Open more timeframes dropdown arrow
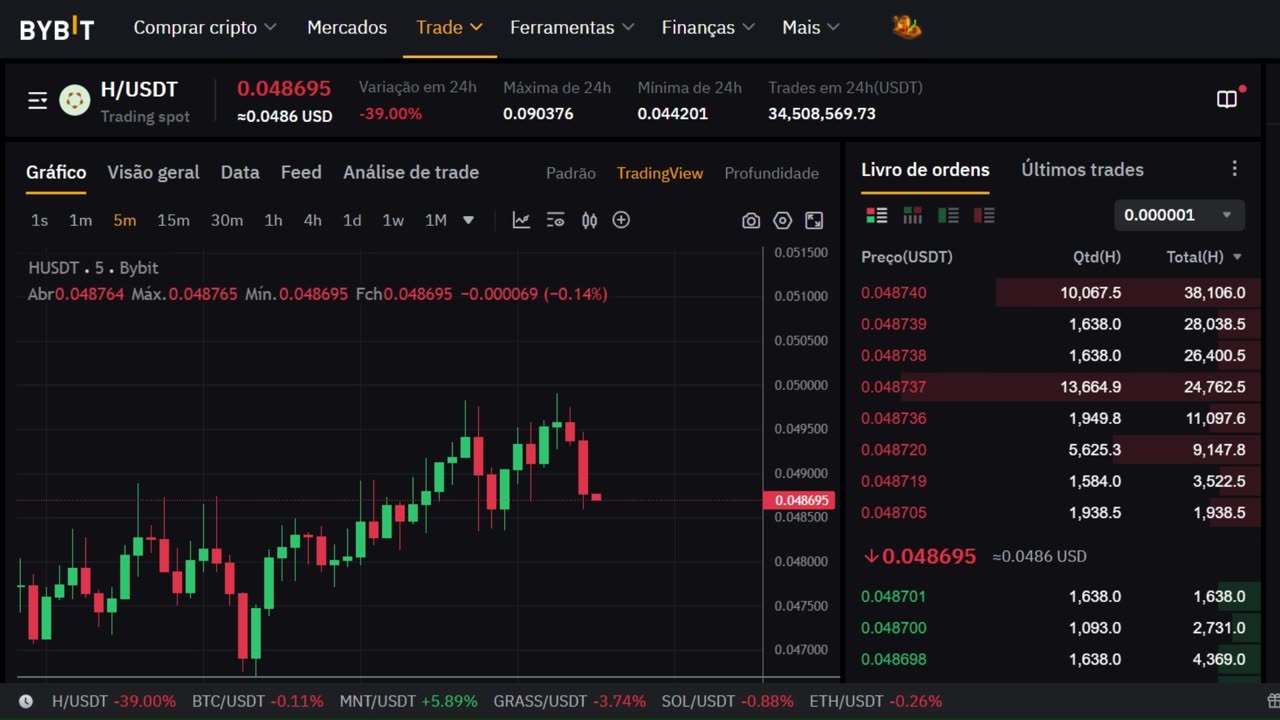Image resolution: width=1280 pixels, height=720 pixels. click(468, 220)
